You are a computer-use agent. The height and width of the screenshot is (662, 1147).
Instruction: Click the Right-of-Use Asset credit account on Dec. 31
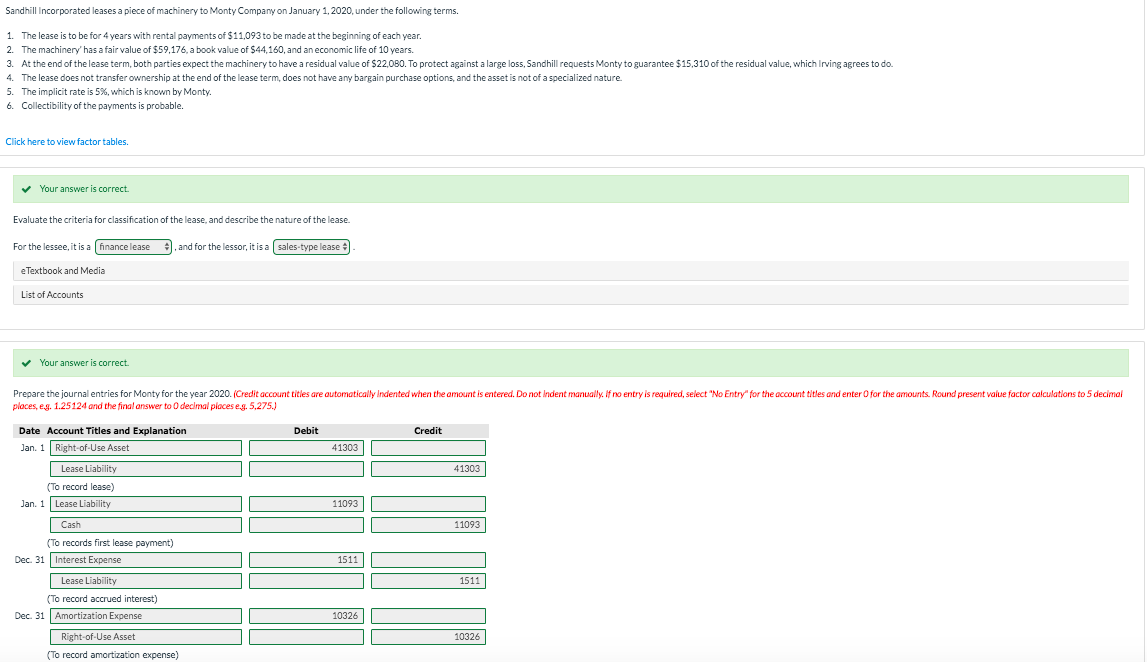(146, 637)
